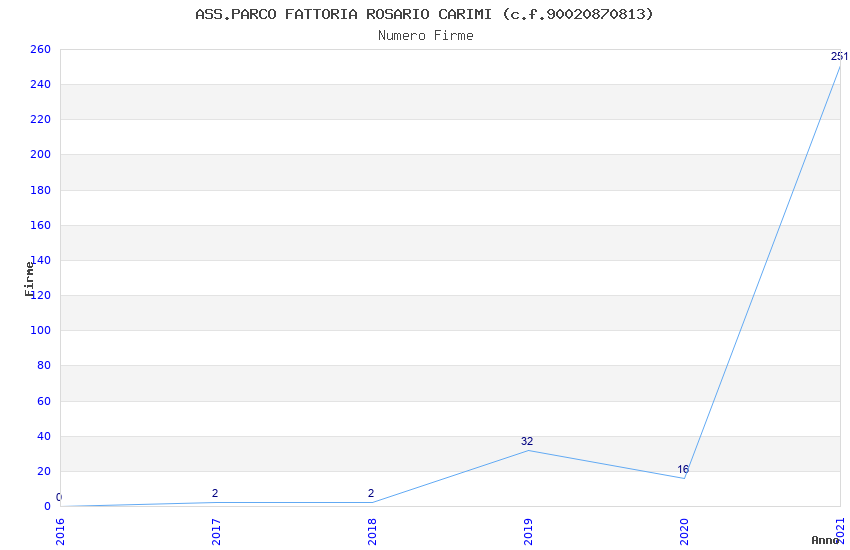This screenshot has height=550, width=850.
Task: Click x-axis year label 2017
Action: 216,532
